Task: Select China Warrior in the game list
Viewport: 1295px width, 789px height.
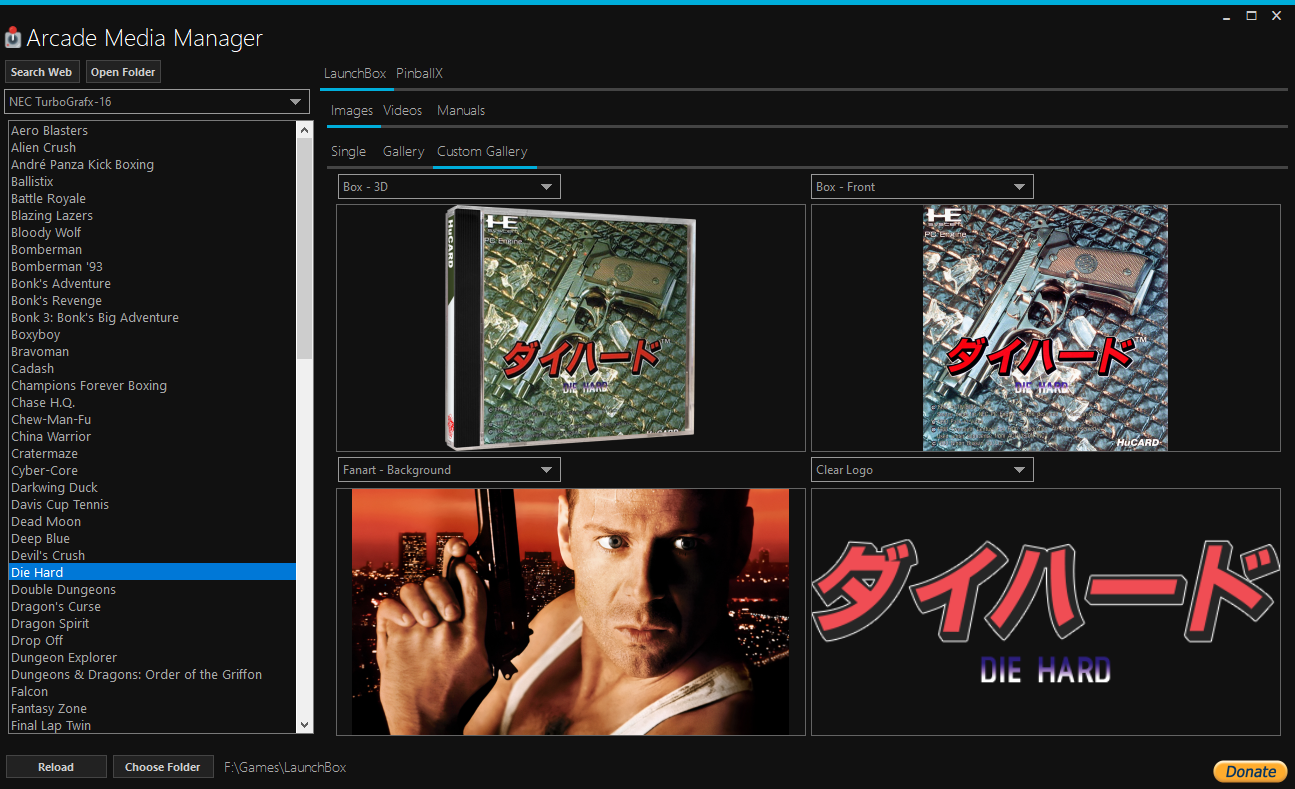Action: point(152,437)
